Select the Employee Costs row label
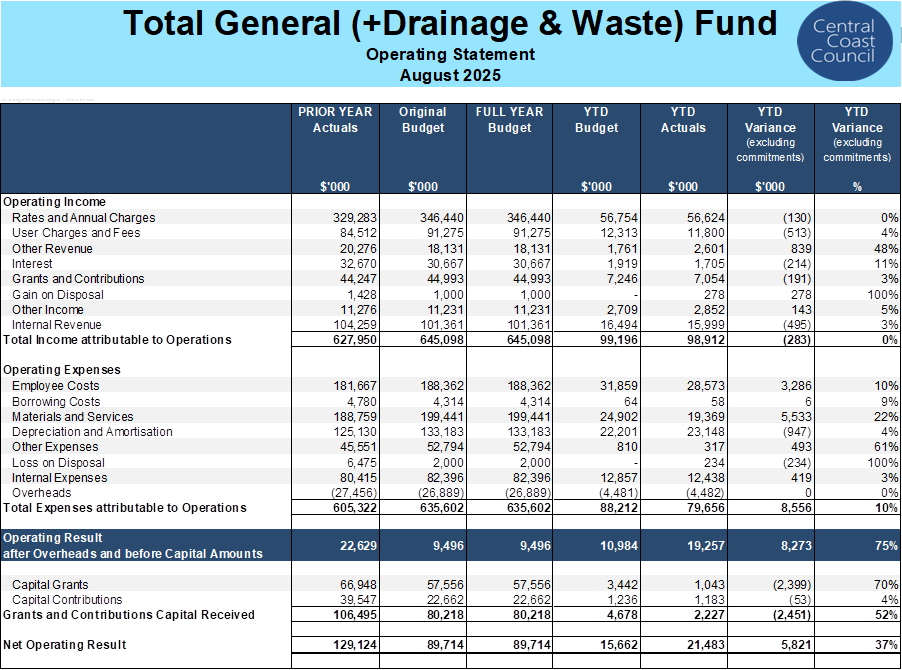The width and height of the screenshot is (902, 670). pyautogui.click(x=56, y=386)
